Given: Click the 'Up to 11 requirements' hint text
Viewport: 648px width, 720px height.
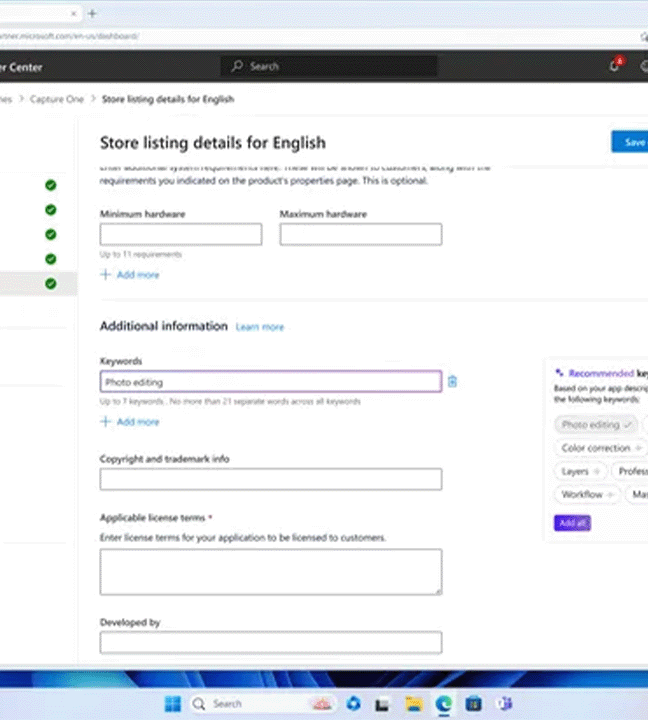Looking at the screenshot, I should click(x=141, y=254).
